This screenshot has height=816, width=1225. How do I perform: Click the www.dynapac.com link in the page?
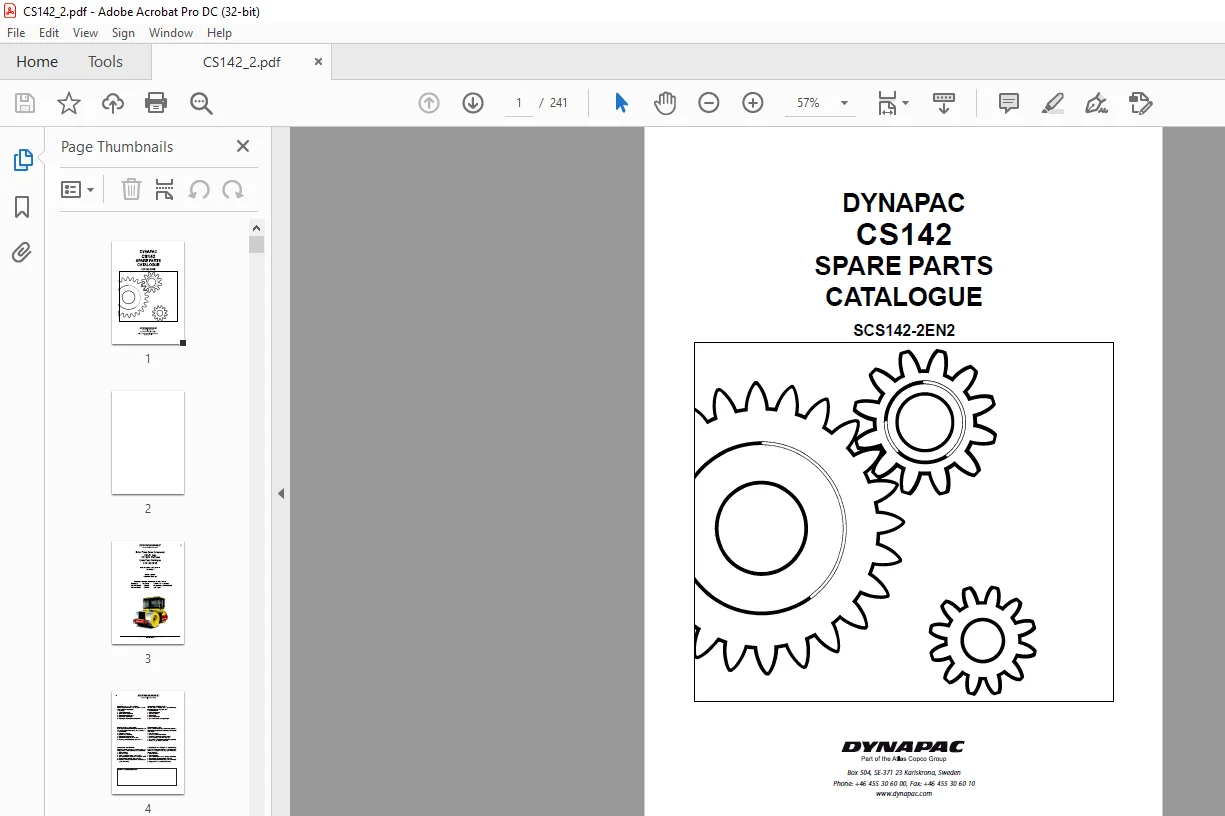pyautogui.click(x=904, y=793)
